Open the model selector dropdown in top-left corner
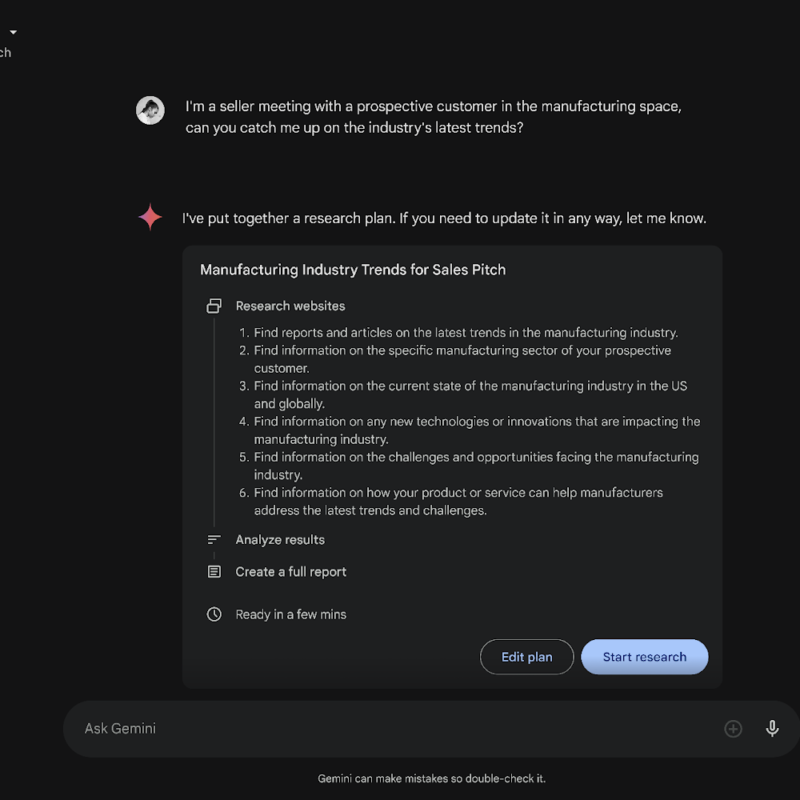Viewport: 800px width, 800px height. tap(13, 31)
